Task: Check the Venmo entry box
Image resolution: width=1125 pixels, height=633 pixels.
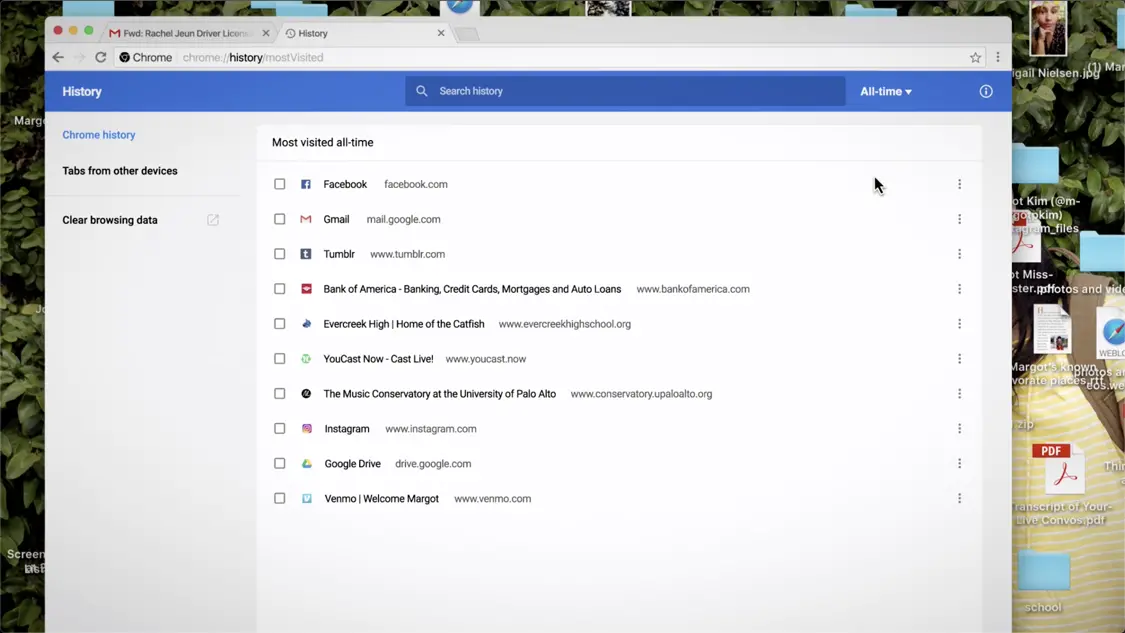Action: 280,498
